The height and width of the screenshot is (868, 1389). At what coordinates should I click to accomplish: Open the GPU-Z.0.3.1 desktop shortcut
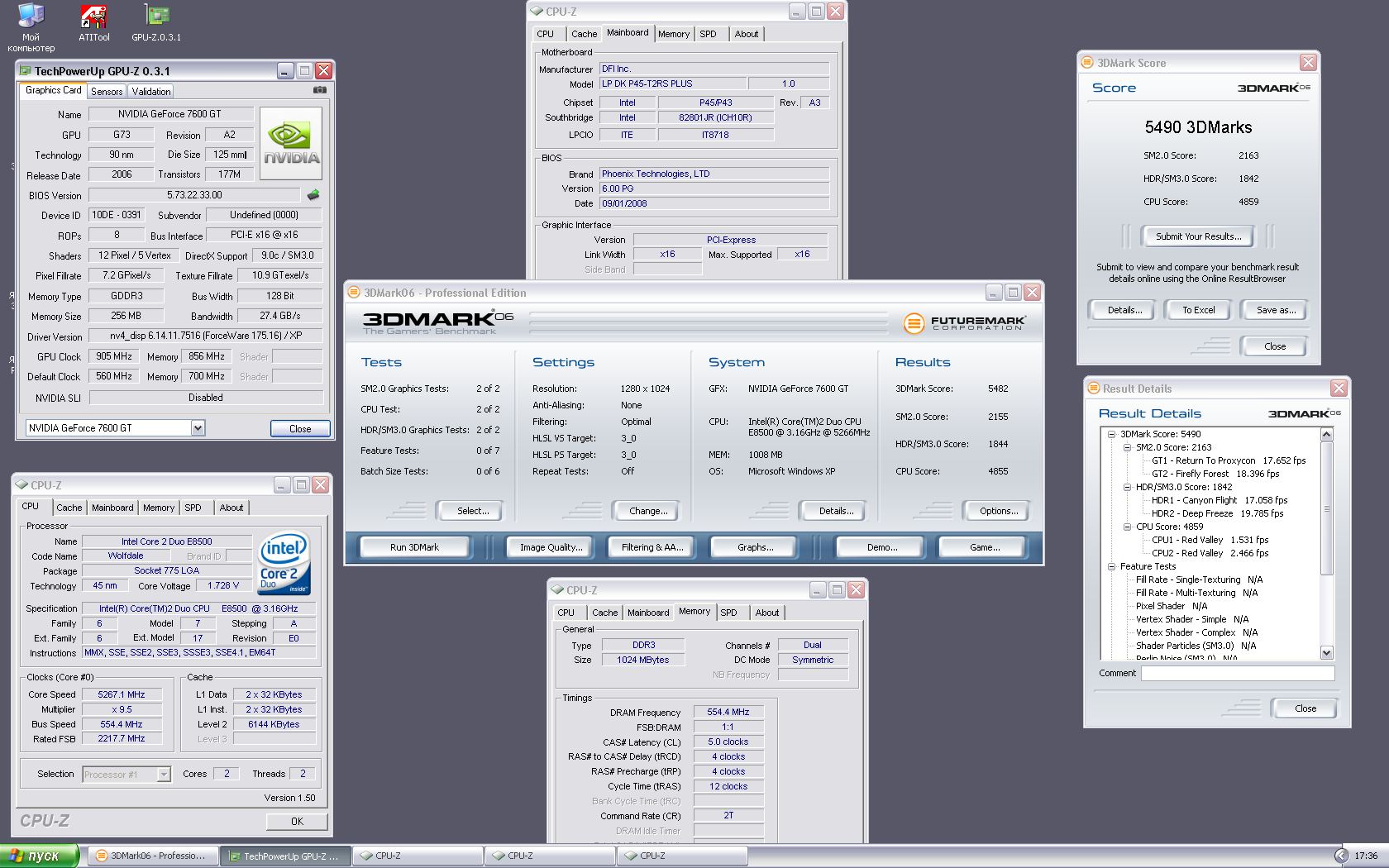click(x=156, y=22)
